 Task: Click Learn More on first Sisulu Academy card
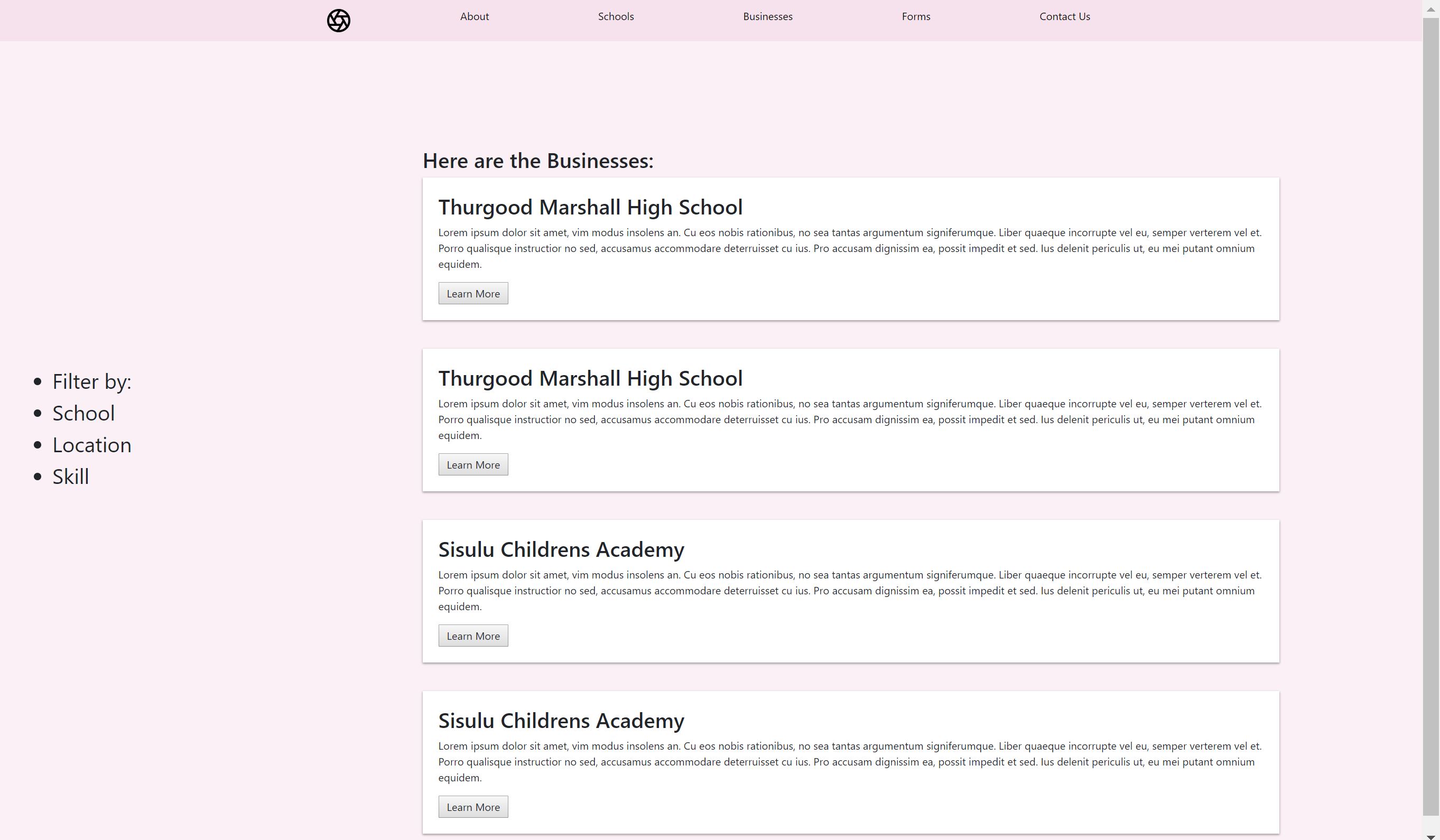pyautogui.click(x=472, y=636)
